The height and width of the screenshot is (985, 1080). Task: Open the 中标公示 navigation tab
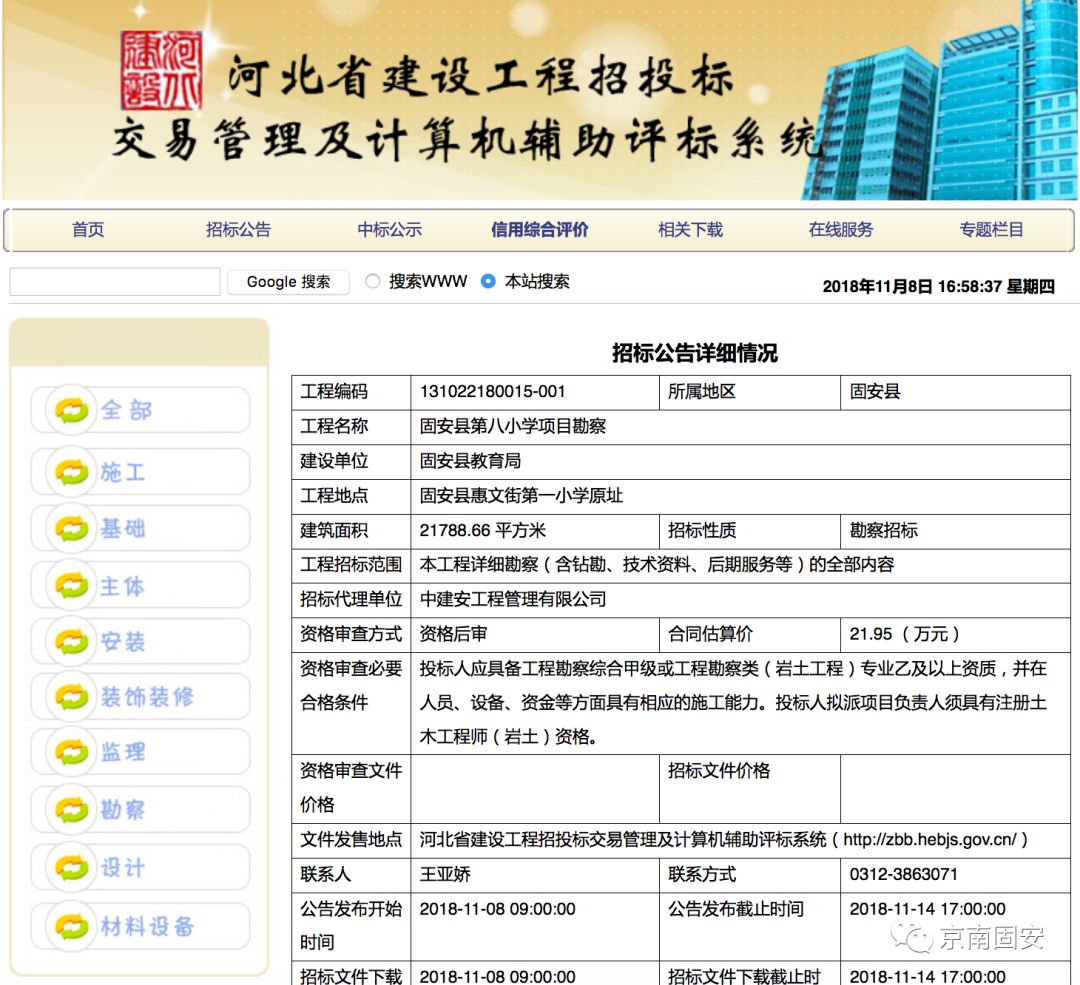389,229
